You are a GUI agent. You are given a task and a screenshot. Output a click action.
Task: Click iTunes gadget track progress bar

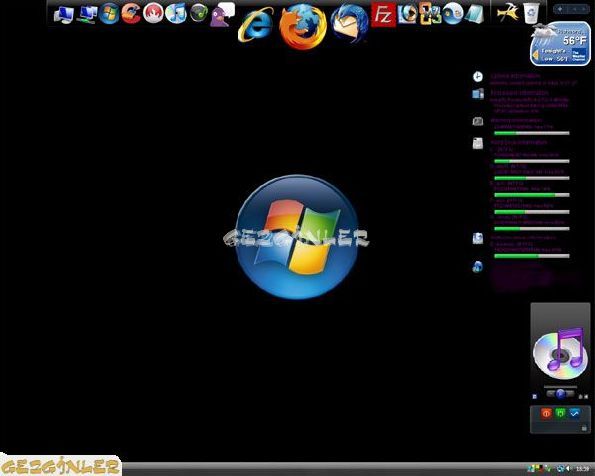click(560, 387)
